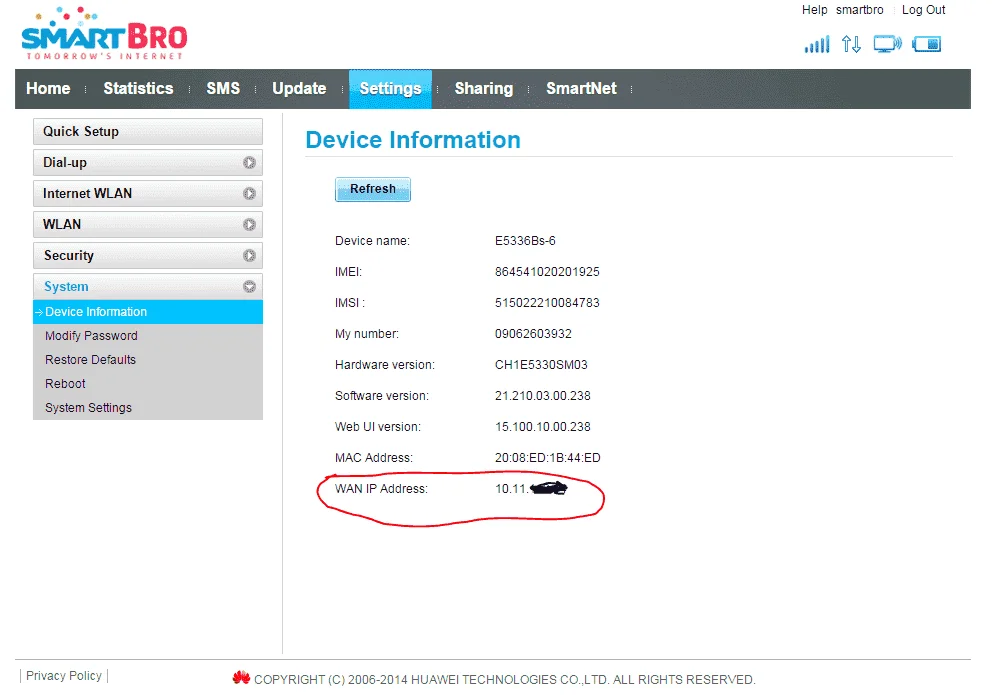Viewport: 998px width, 695px height.
Task: Open the Sharing tab
Action: (484, 88)
